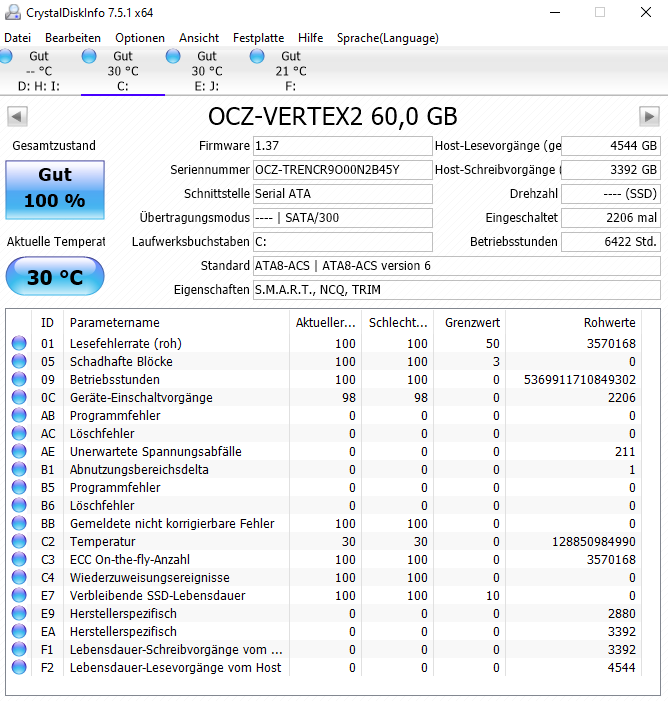The height and width of the screenshot is (701, 668).
Task: Click status orb for EA Herstellerspezifisch
Action: pyautogui.click(x=19, y=631)
